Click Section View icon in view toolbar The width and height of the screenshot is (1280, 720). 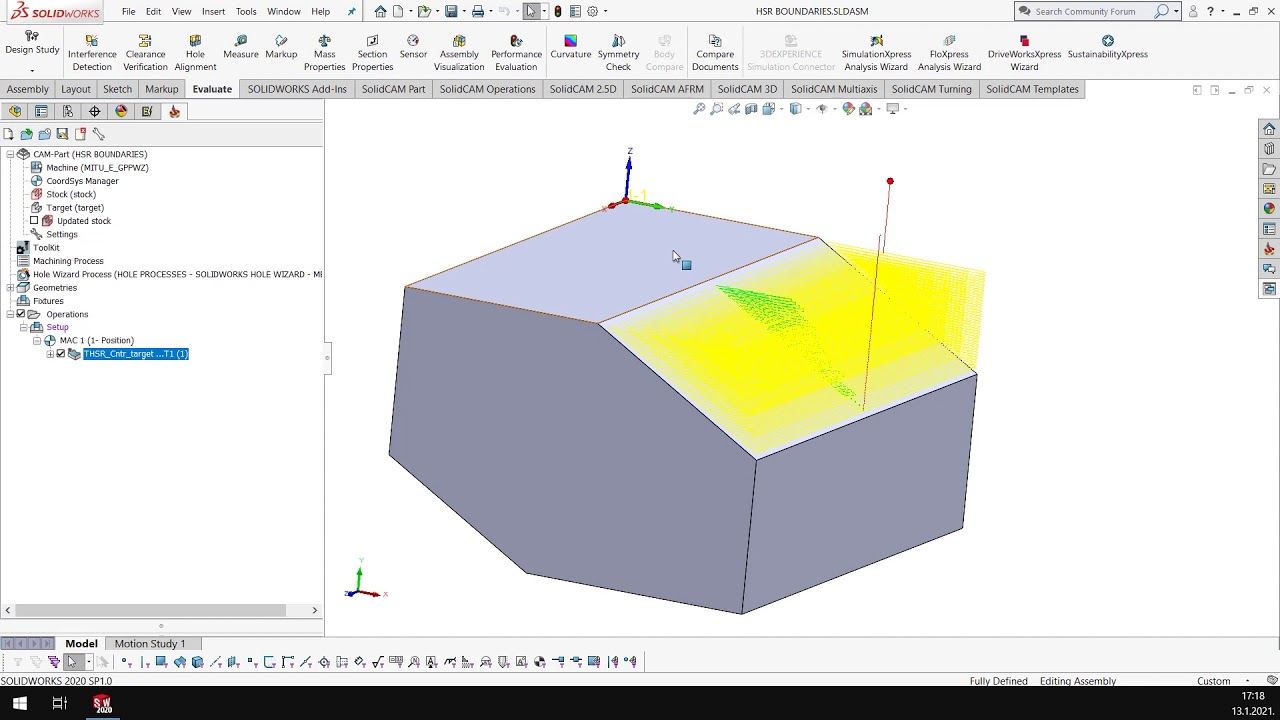point(751,109)
